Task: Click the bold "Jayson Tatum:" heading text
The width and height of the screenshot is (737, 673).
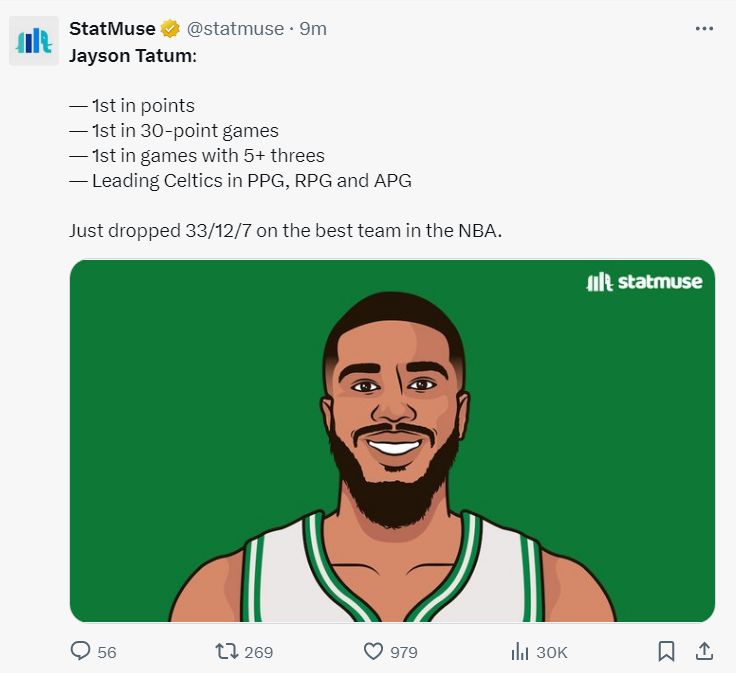Action: [133, 54]
